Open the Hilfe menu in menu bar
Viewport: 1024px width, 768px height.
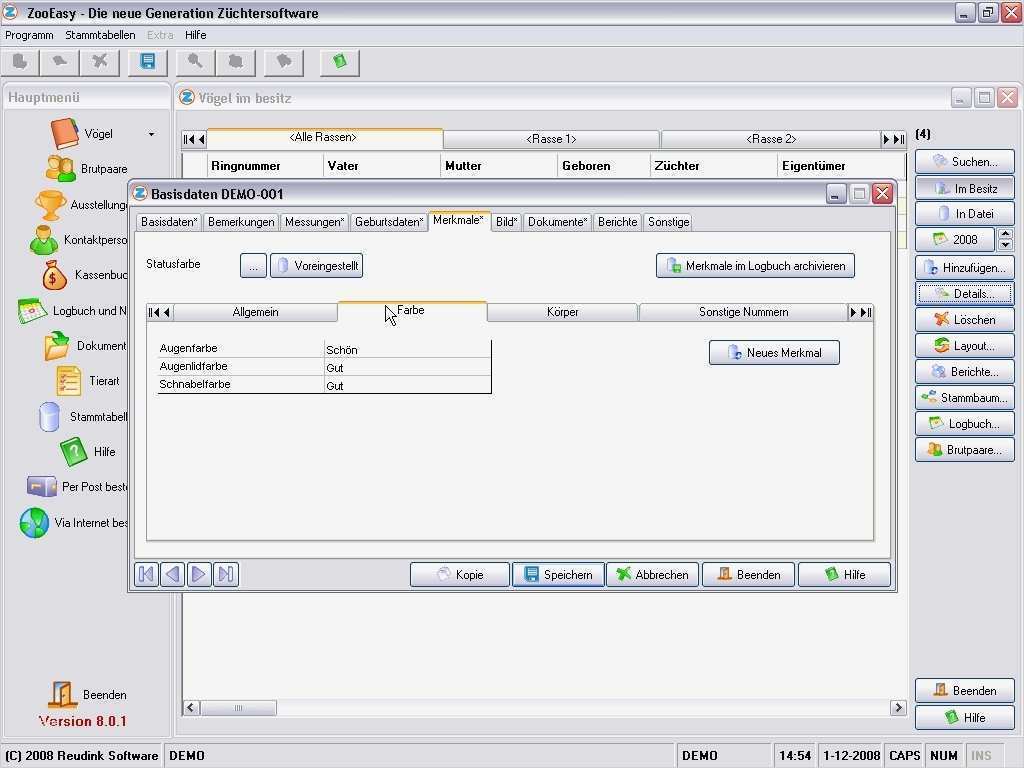pyautogui.click(x=195, y=35)
